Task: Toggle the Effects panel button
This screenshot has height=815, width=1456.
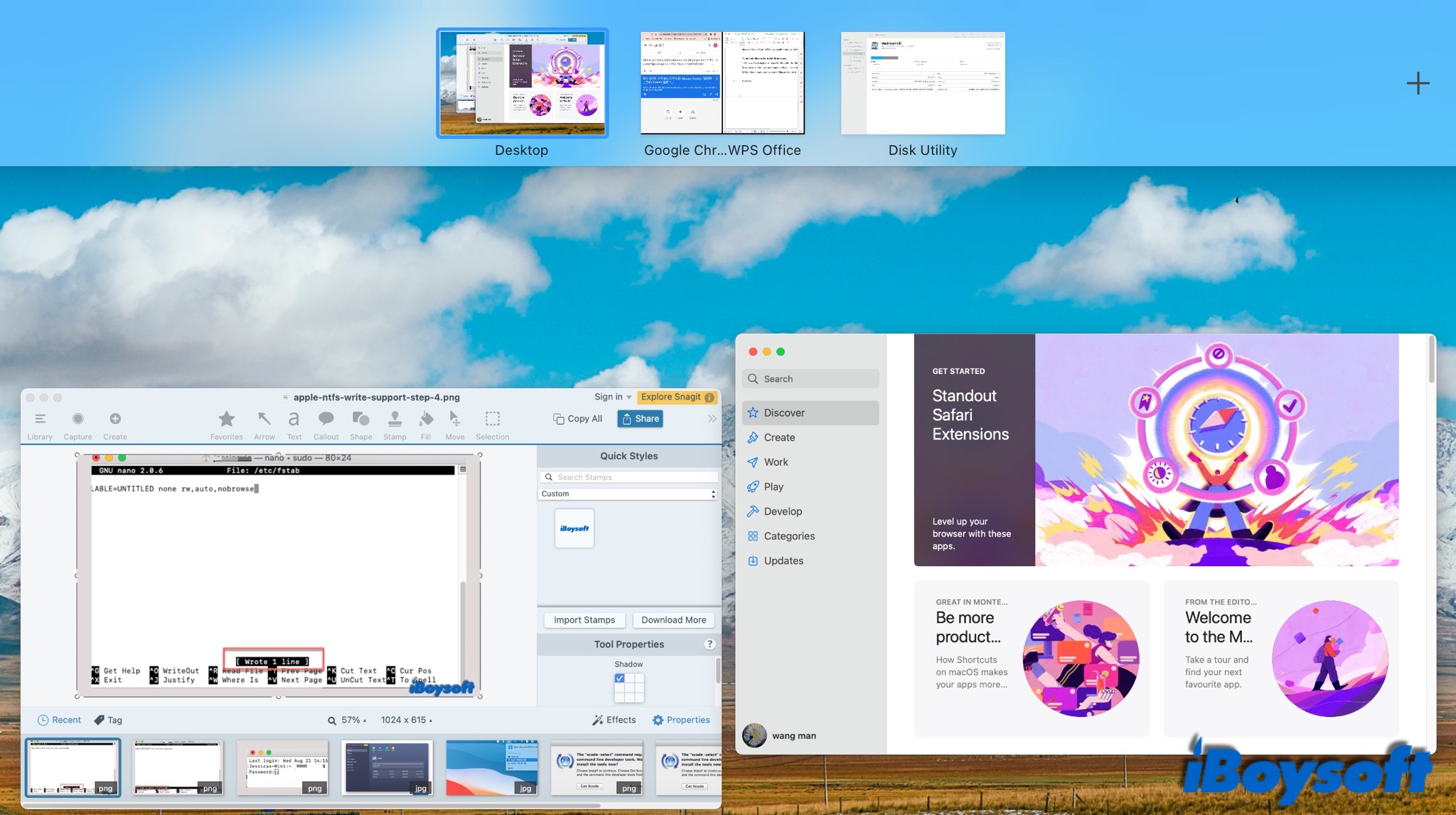Action: click(614, 720)
